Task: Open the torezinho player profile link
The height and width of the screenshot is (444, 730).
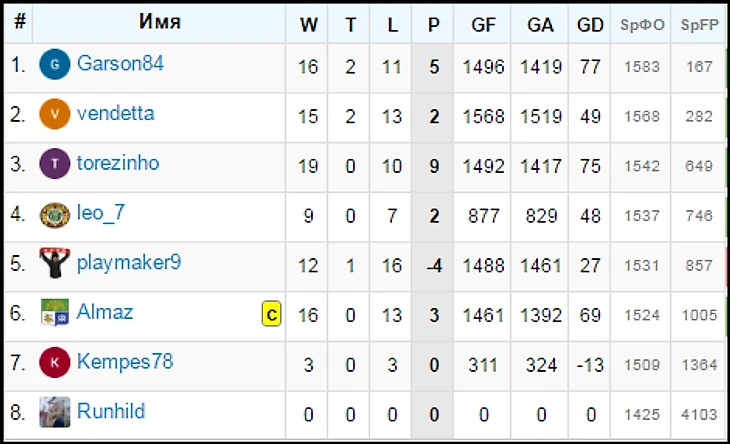Action: (118, 163)
